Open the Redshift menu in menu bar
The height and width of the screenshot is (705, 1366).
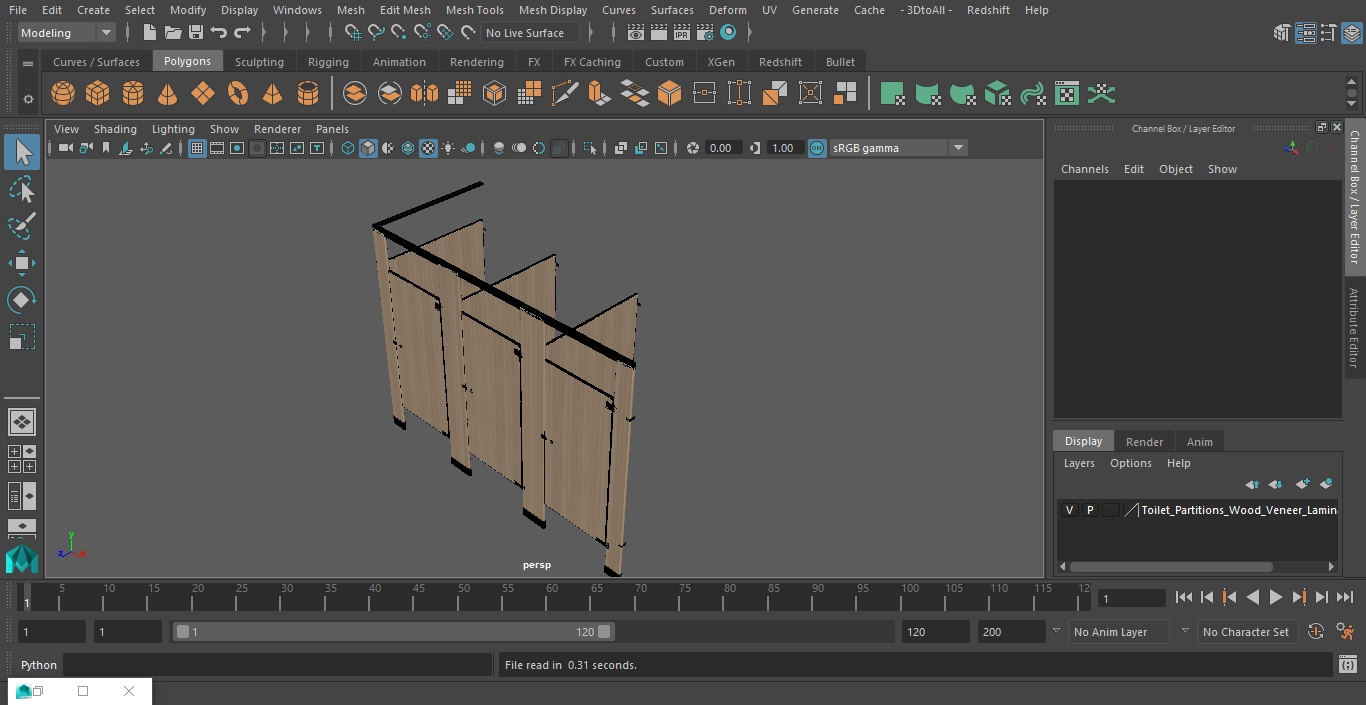click(988, 10)
